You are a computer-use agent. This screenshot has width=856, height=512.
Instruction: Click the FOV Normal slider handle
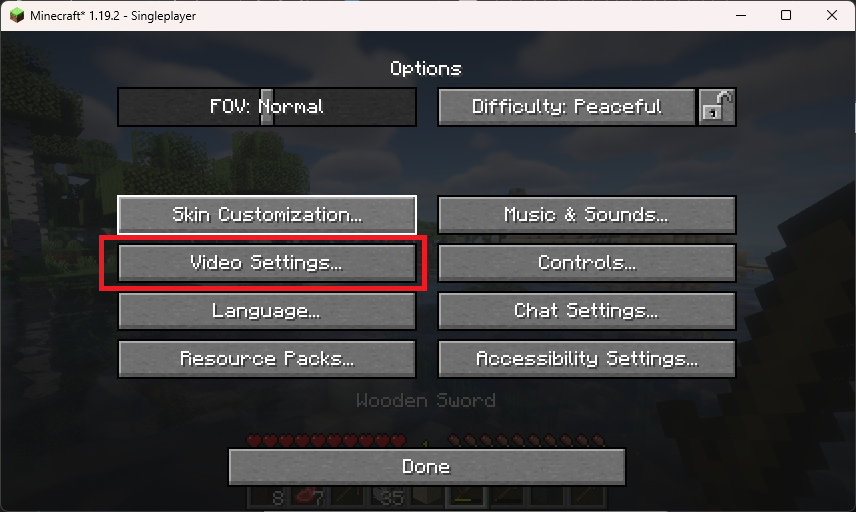tap(266, 106)
